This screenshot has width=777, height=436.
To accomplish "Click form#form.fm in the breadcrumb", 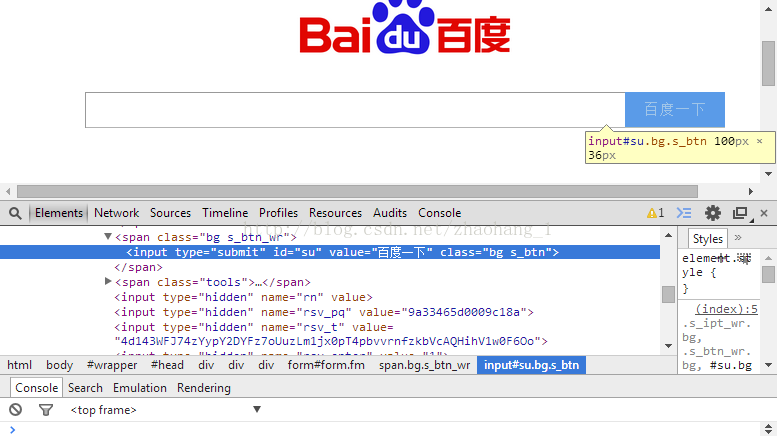I will click(326, 365).
